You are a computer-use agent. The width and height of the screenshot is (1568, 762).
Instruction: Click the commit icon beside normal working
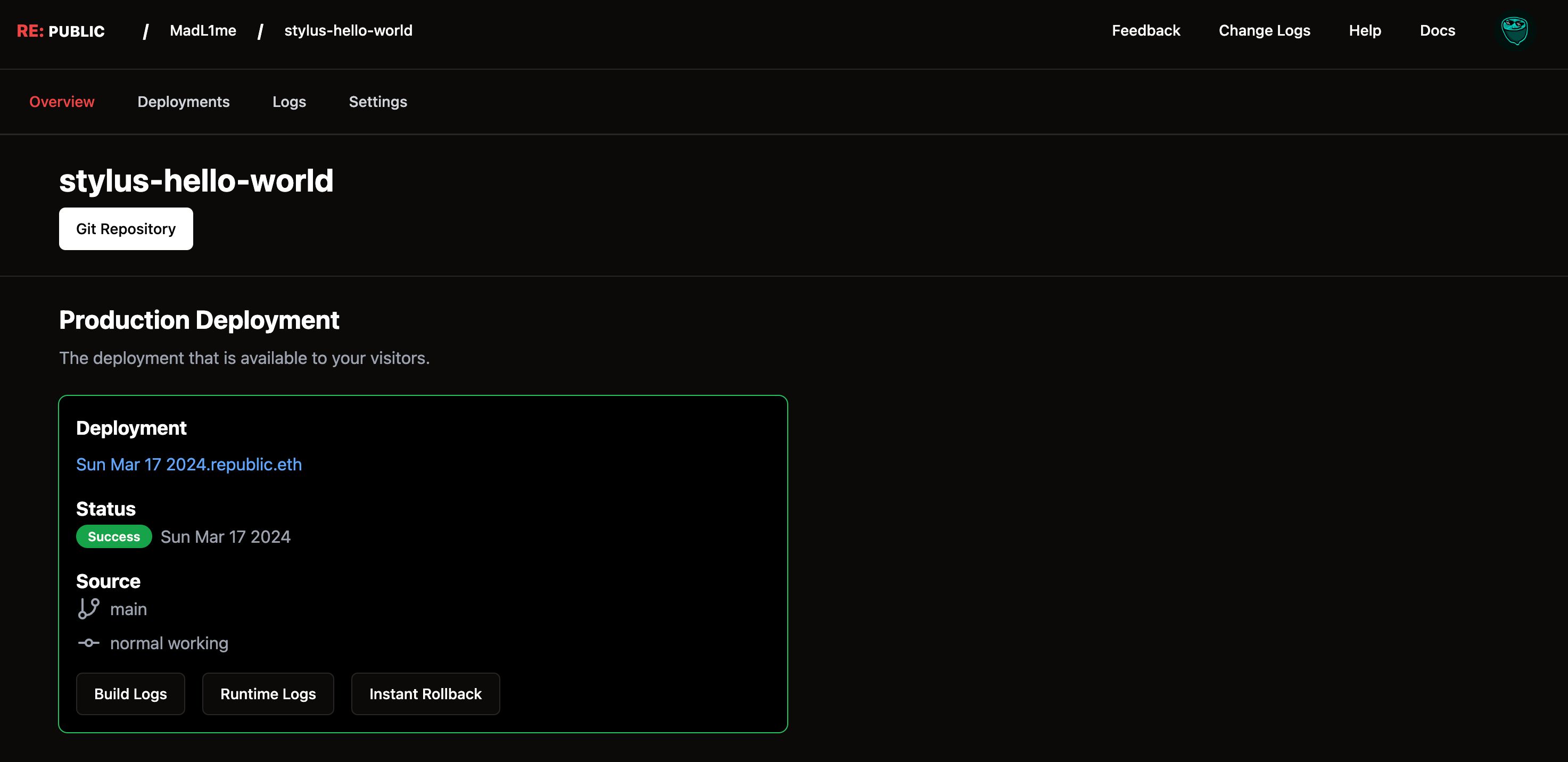pos(89,643)
